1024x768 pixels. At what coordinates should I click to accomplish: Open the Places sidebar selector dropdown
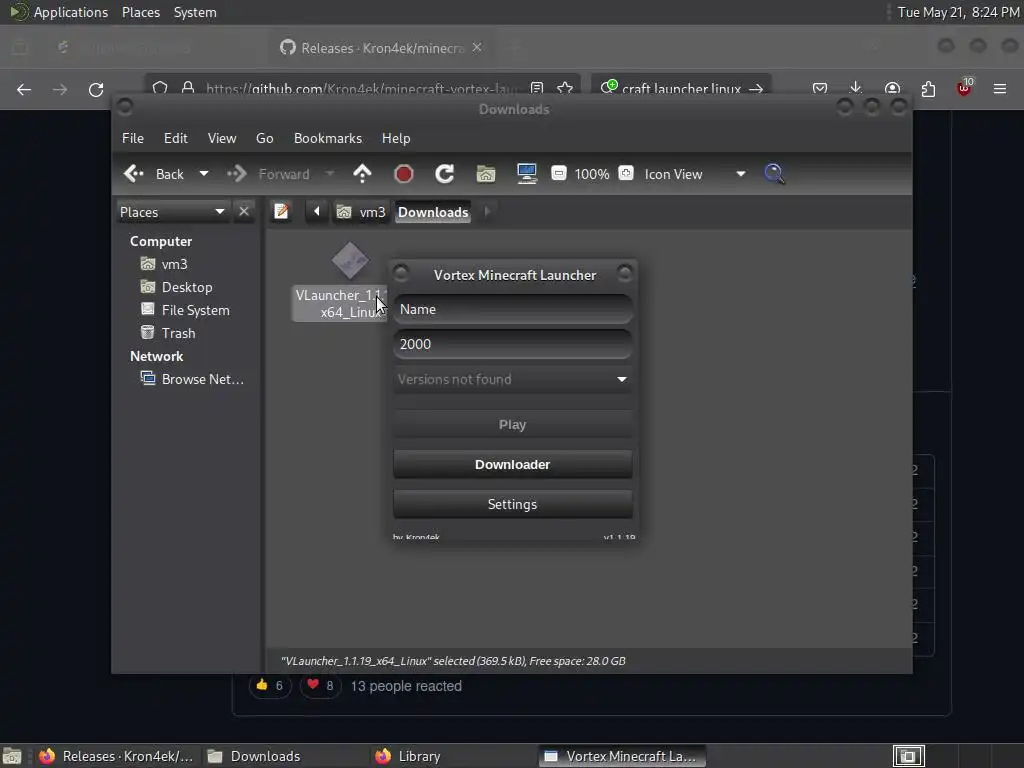172,212
